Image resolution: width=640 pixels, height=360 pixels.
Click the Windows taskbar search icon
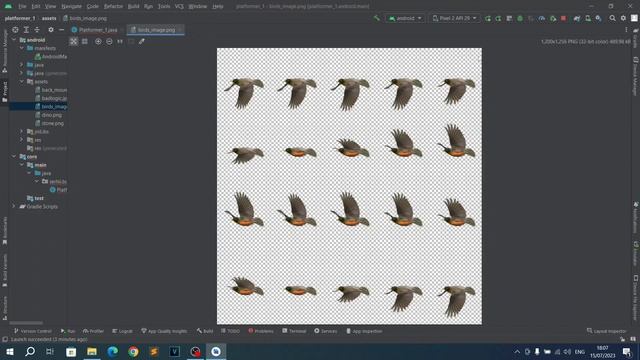30,351
